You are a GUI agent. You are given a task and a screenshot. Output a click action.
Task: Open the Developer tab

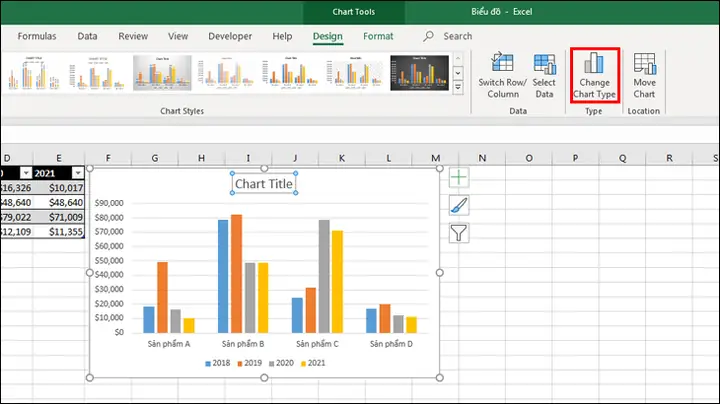pos(230,36)
